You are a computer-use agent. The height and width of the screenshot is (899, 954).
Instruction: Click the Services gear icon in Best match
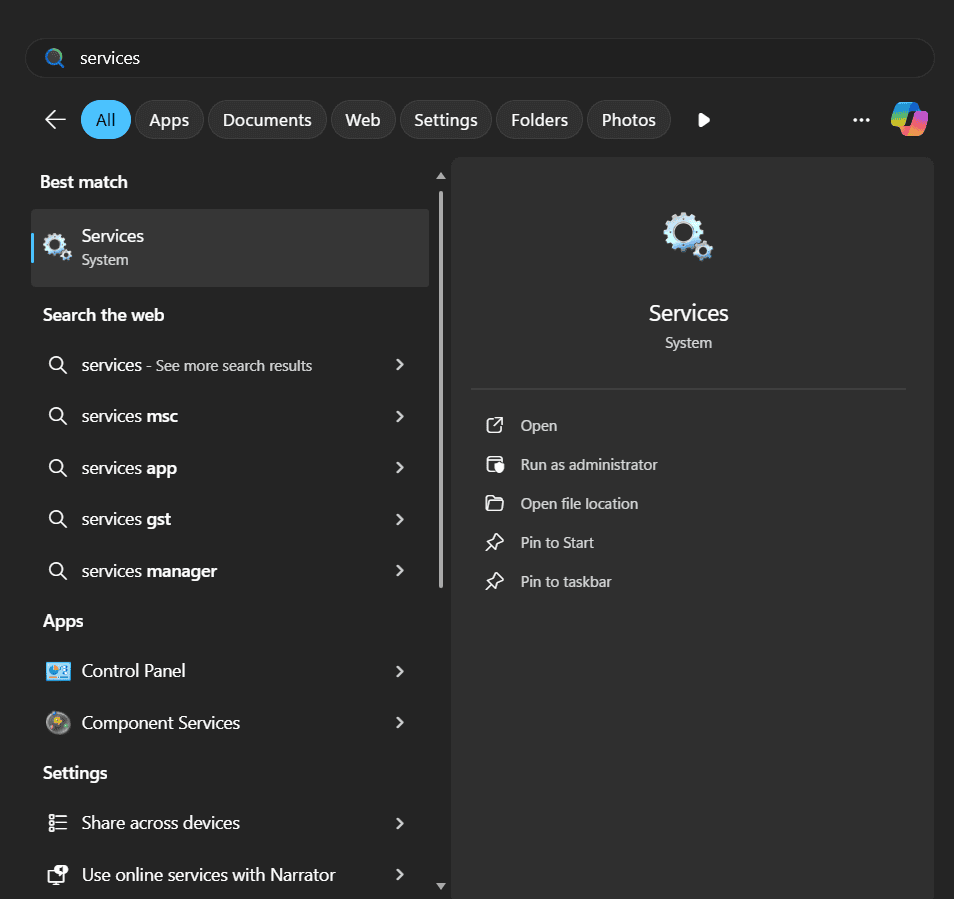click(57, 247)
